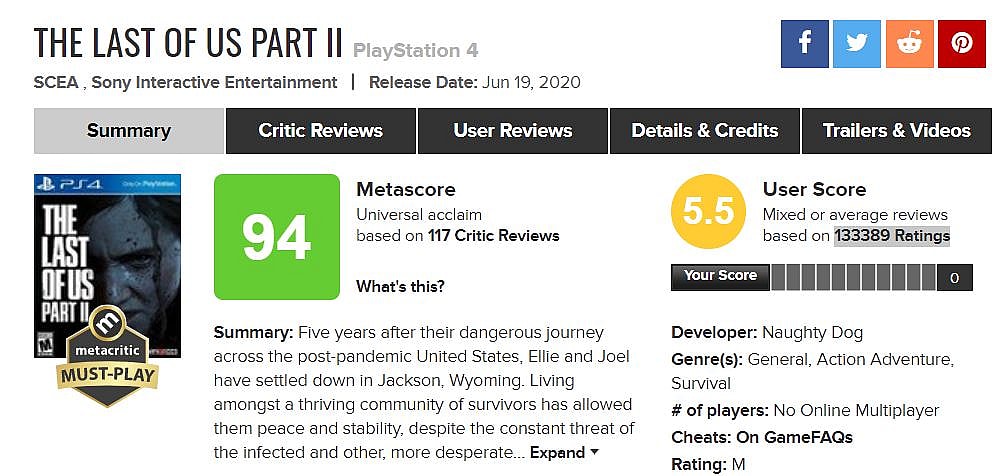Click the Twitter share icon
The height and width of the screenshot is (476, 1008).
[x=856, y=43]
